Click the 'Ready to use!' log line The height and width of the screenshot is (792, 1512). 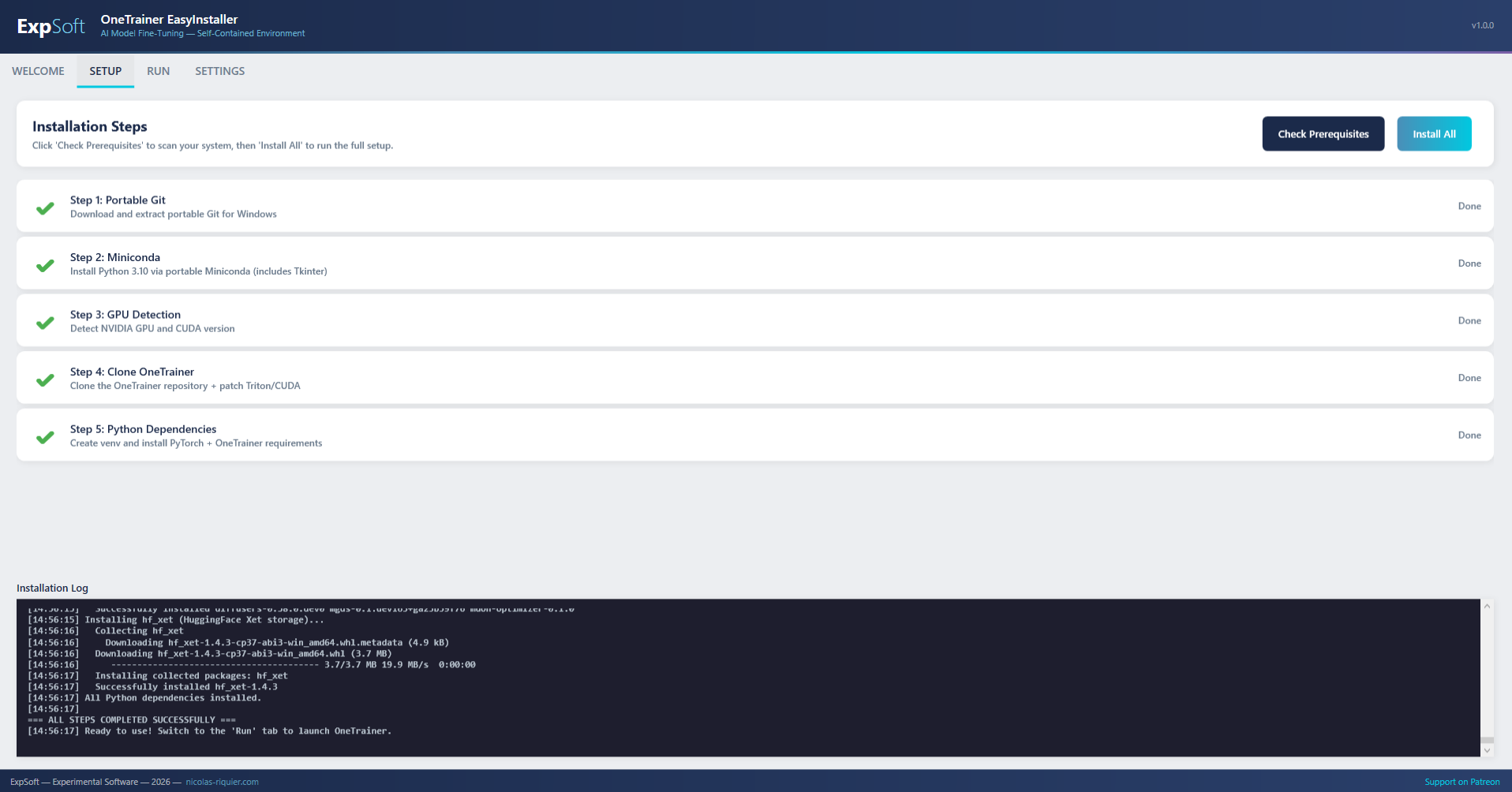pyautogui.click(x=209, y=731)
